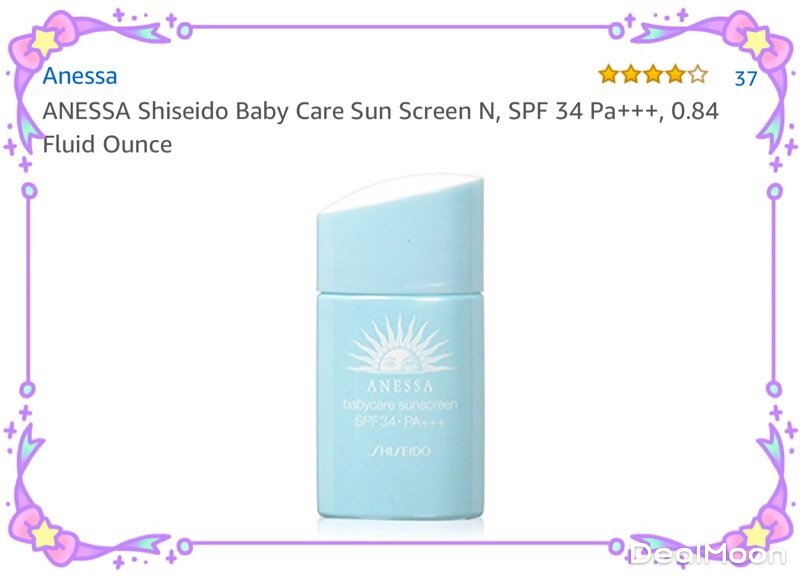
Task: Click the pink bow in the bottom-left corner
Action: [42, 534]
